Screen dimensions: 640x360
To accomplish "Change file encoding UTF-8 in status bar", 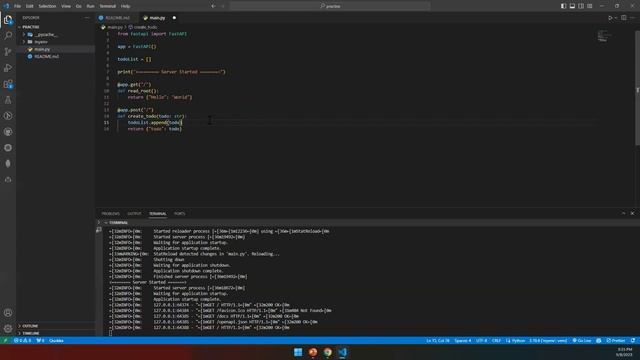I will click(482, 340).
